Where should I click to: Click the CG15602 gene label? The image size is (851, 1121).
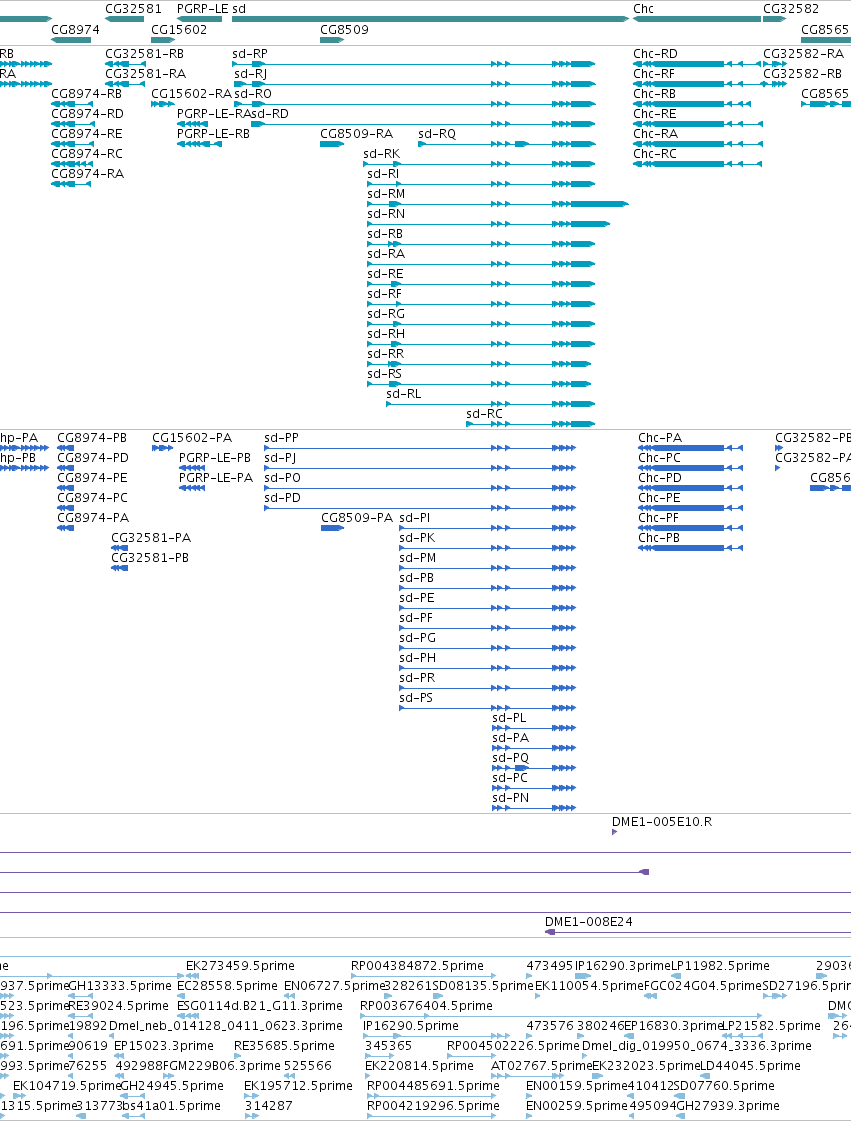(x=179, y=29)
